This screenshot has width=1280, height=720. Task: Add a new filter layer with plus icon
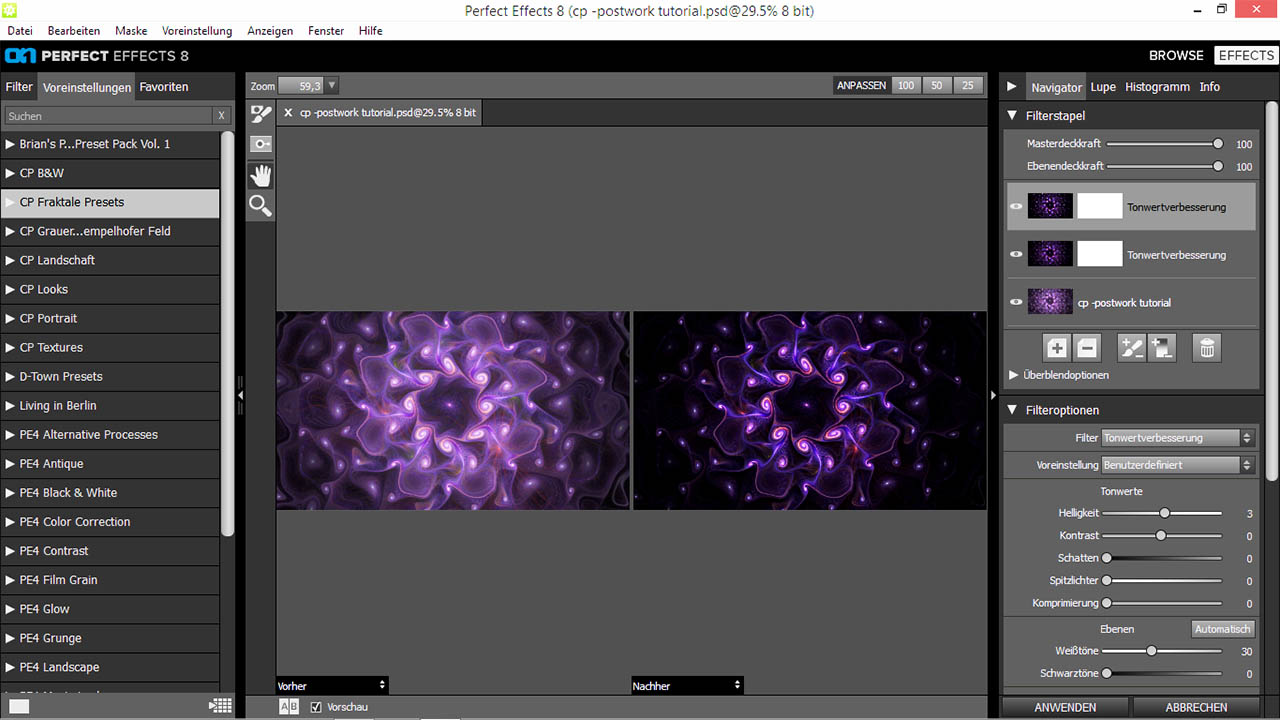tap(1056, 348)
